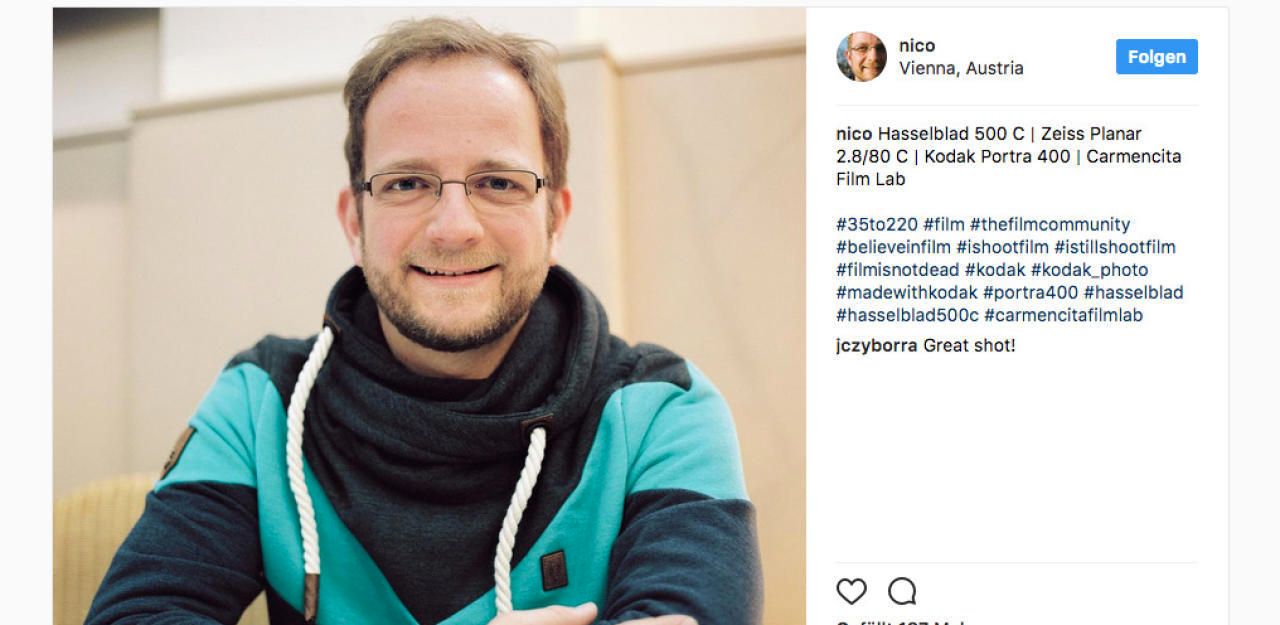Open the #believeinfilm hashtag

pos(893,247)
